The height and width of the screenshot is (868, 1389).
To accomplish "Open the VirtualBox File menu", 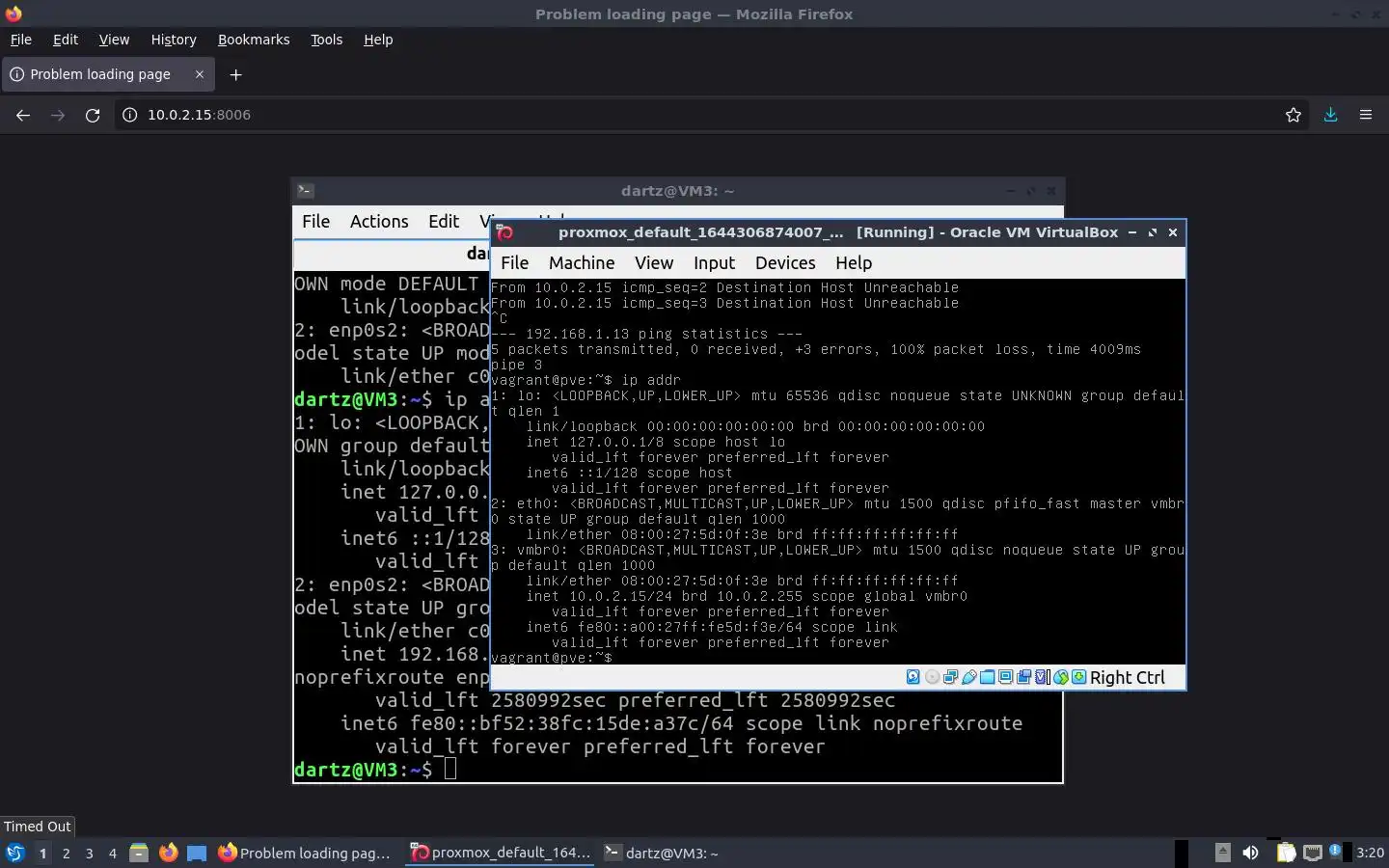I will pyautogui.click(x=514, y=262).
